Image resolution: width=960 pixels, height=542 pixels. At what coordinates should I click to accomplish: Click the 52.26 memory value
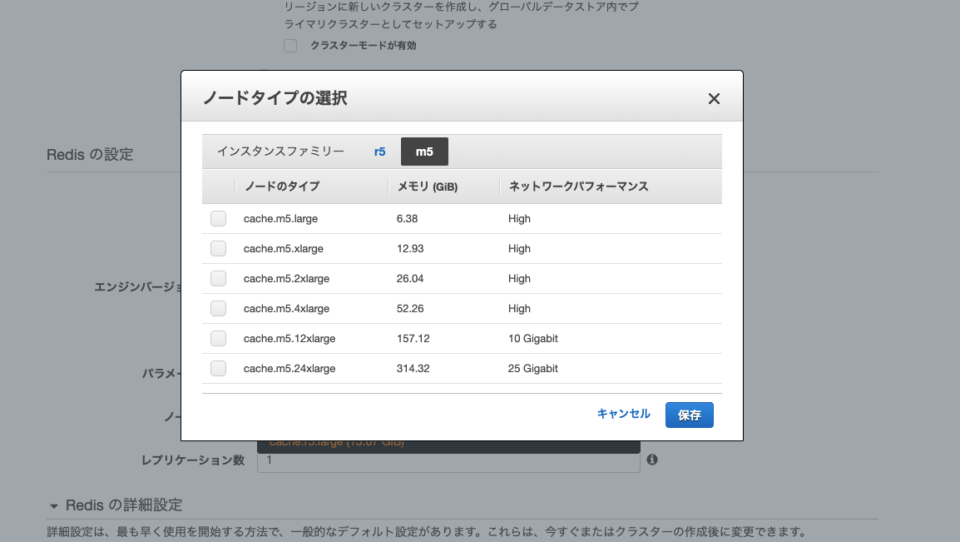pos(410,309)
